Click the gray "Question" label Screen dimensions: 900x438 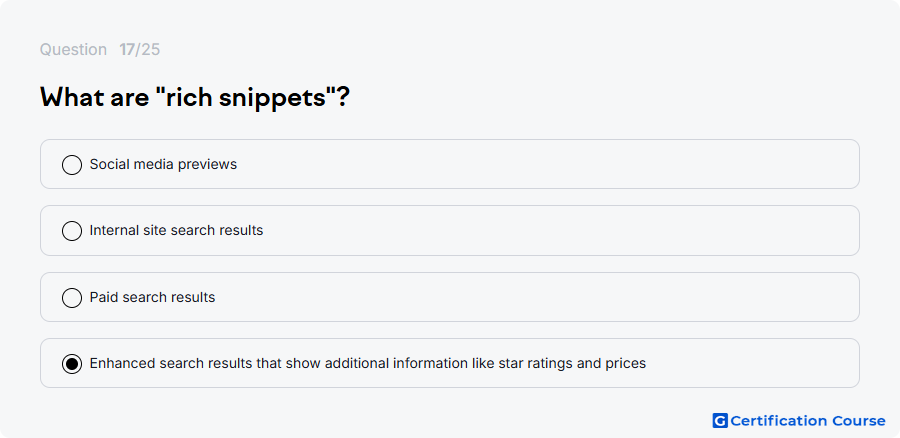pos(73,50)
